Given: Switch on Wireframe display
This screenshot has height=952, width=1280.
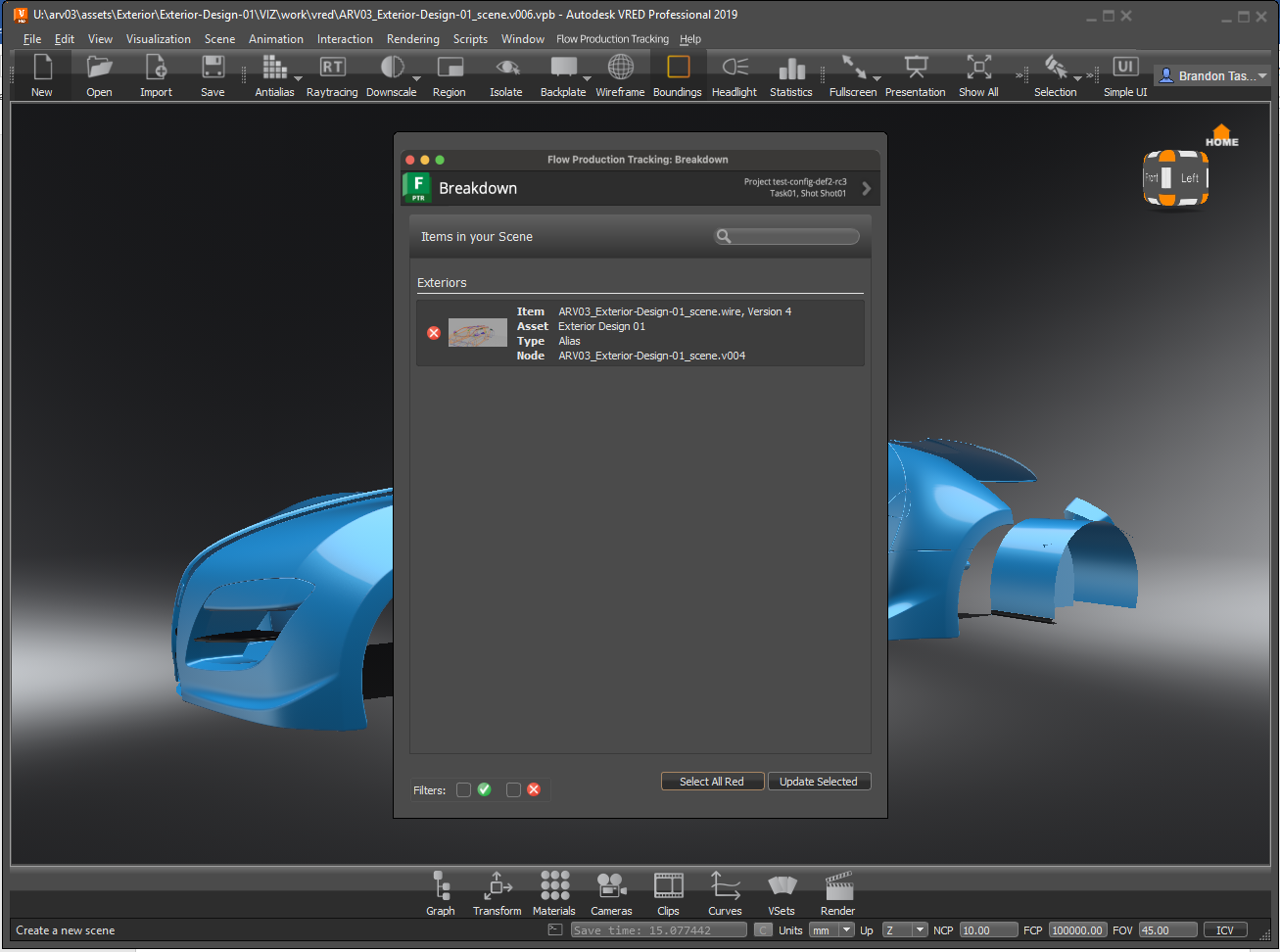Looking at the screenshot, I should 620,68.
